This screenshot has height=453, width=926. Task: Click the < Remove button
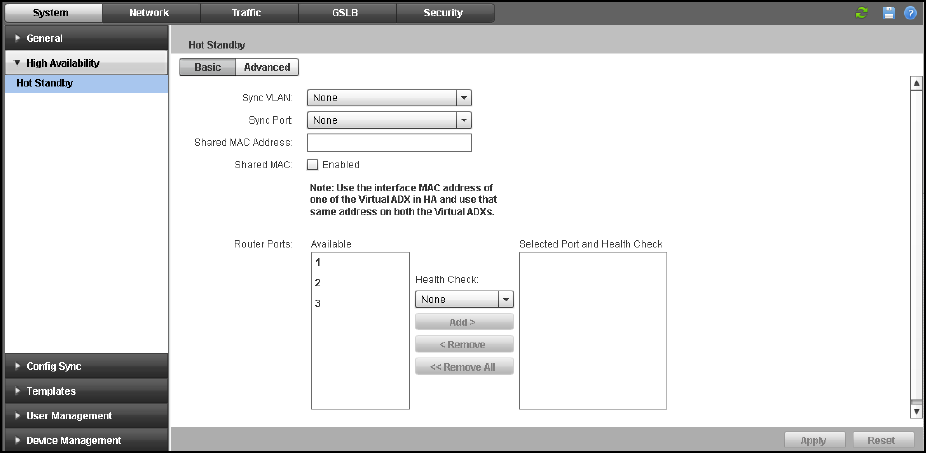(464, 345)
